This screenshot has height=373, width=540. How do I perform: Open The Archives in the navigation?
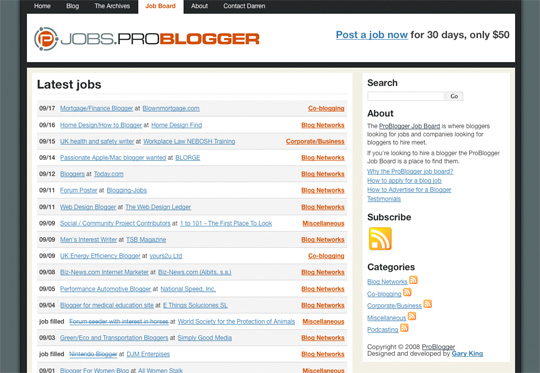(x=112, y=6)
